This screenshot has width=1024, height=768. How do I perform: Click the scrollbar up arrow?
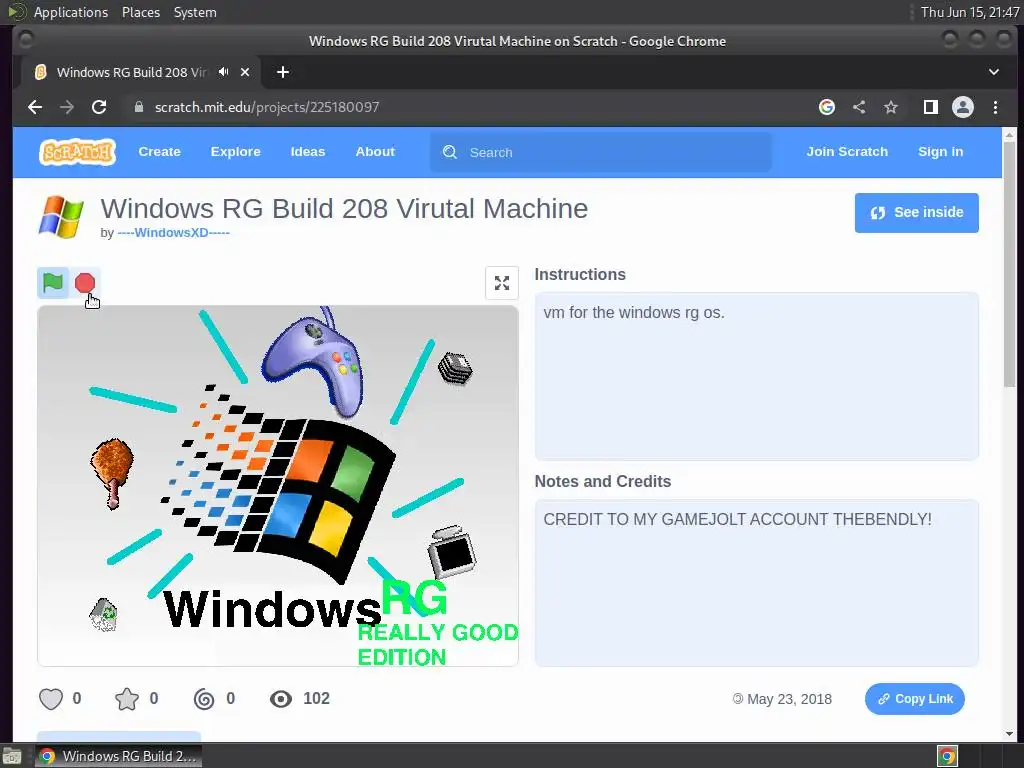pos(1009,135)
